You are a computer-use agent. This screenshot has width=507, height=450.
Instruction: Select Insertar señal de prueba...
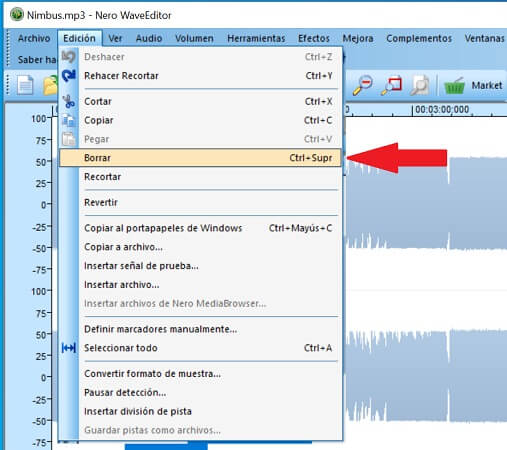[200, 266]
